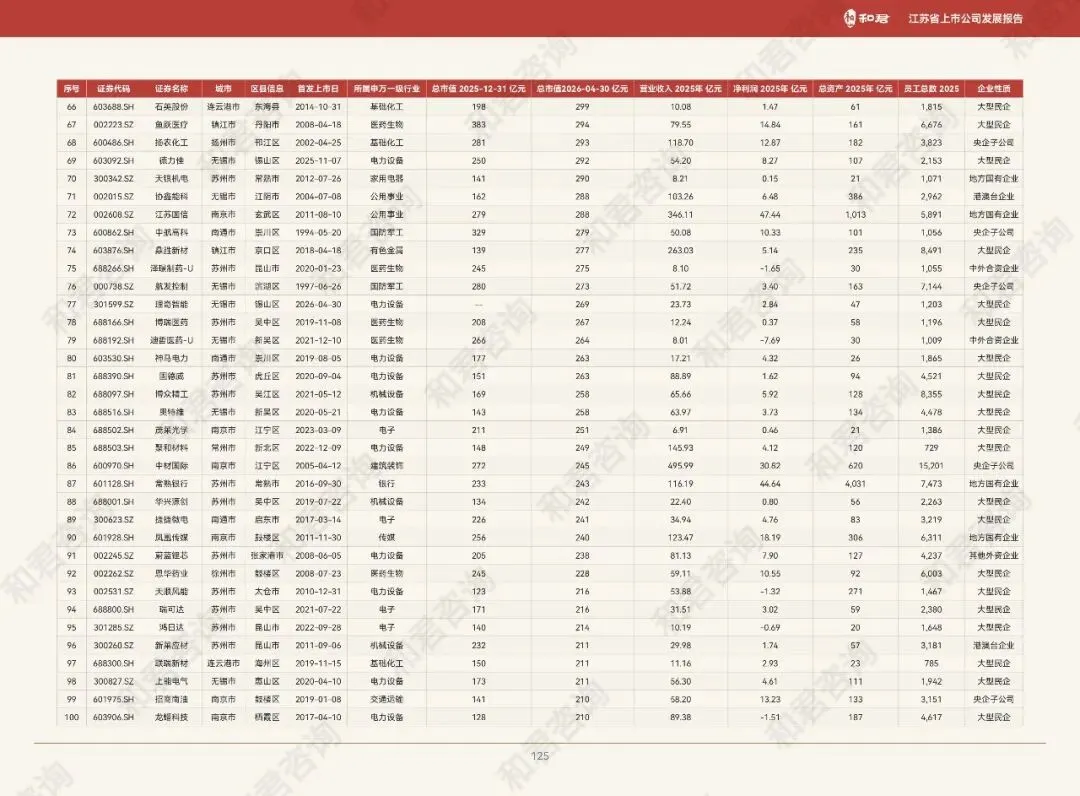Image resolution: width=1080 pixels, height=796 pixels.
Task: Click the 总市值 2025-12-31 亿元 header
Action: point(479,89)
